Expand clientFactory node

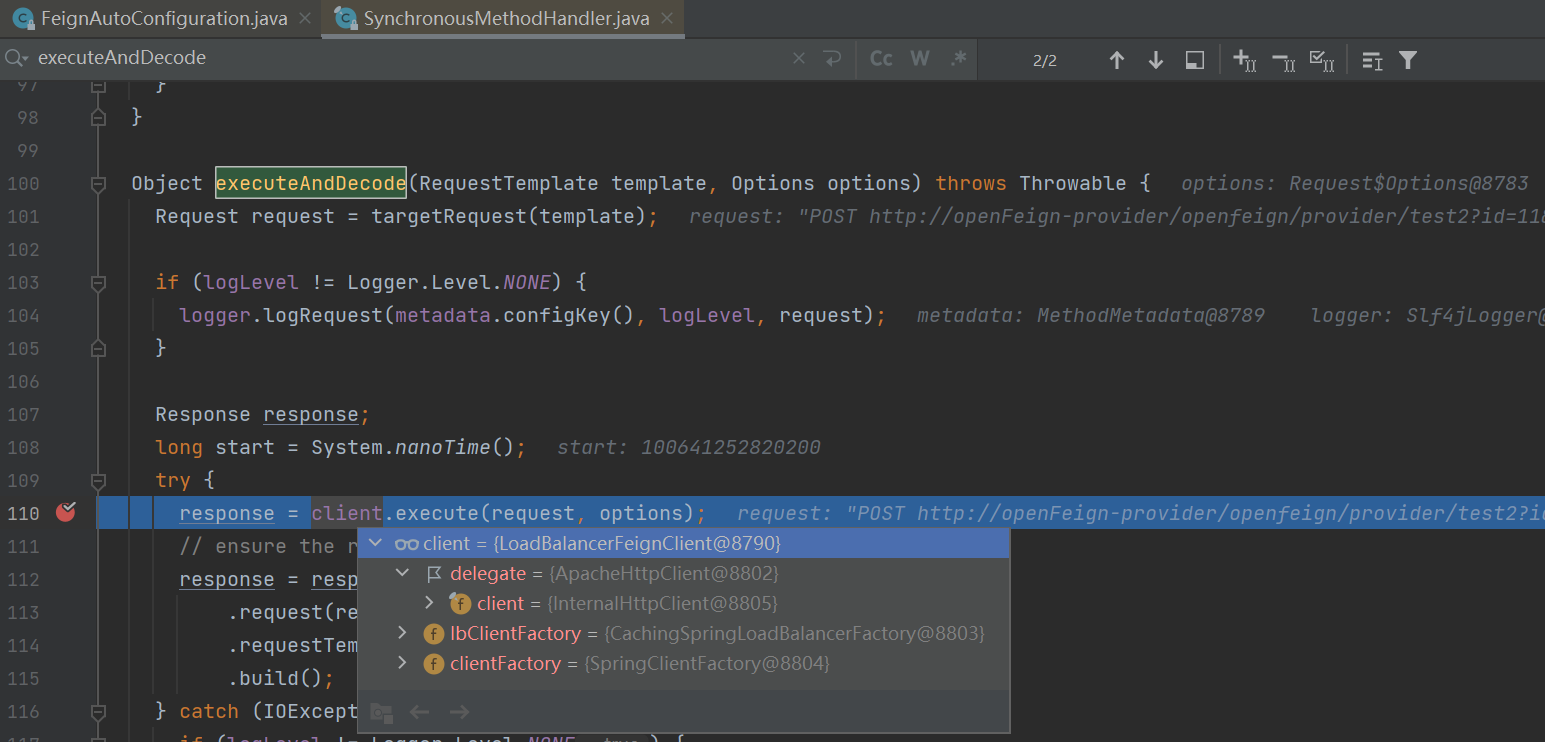[402, 663]
